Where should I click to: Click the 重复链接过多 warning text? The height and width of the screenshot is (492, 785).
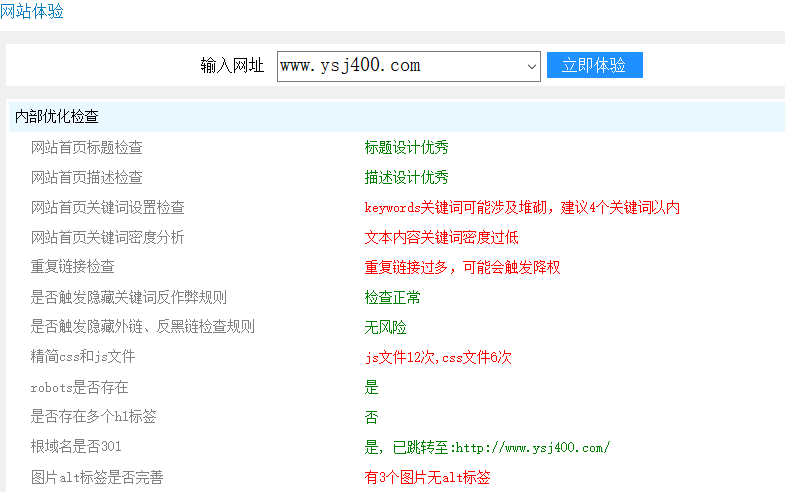[x=463, y=267]
